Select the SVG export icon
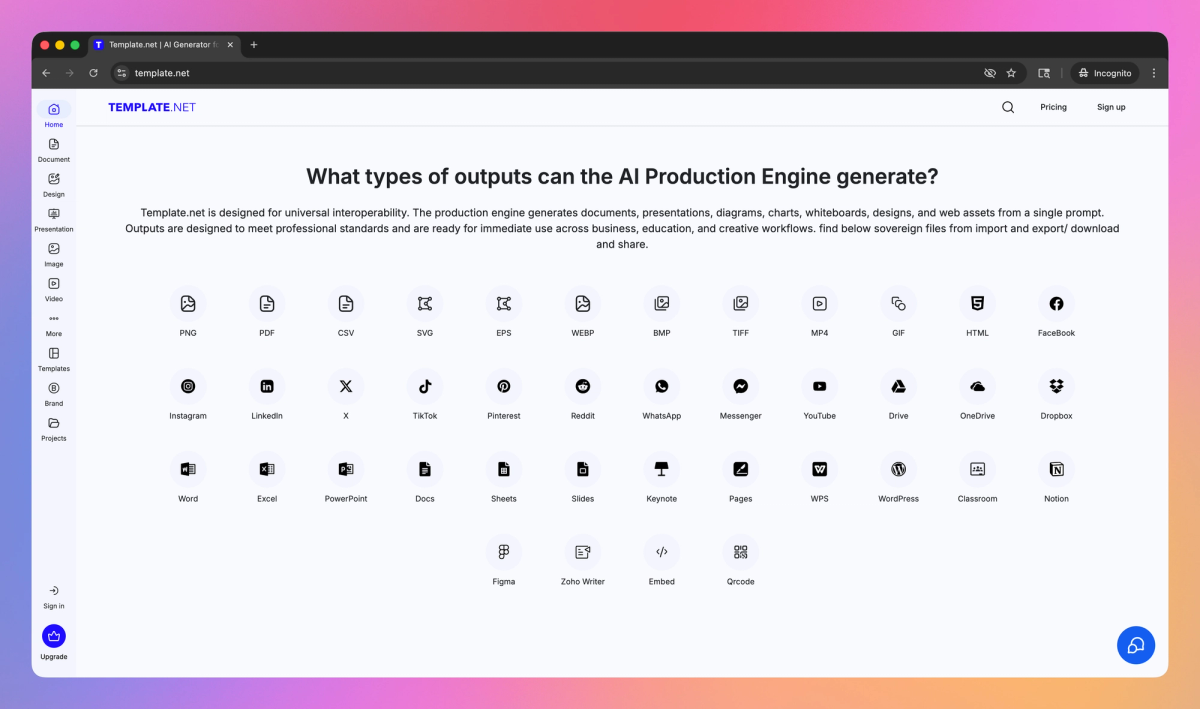 (424, 303)
